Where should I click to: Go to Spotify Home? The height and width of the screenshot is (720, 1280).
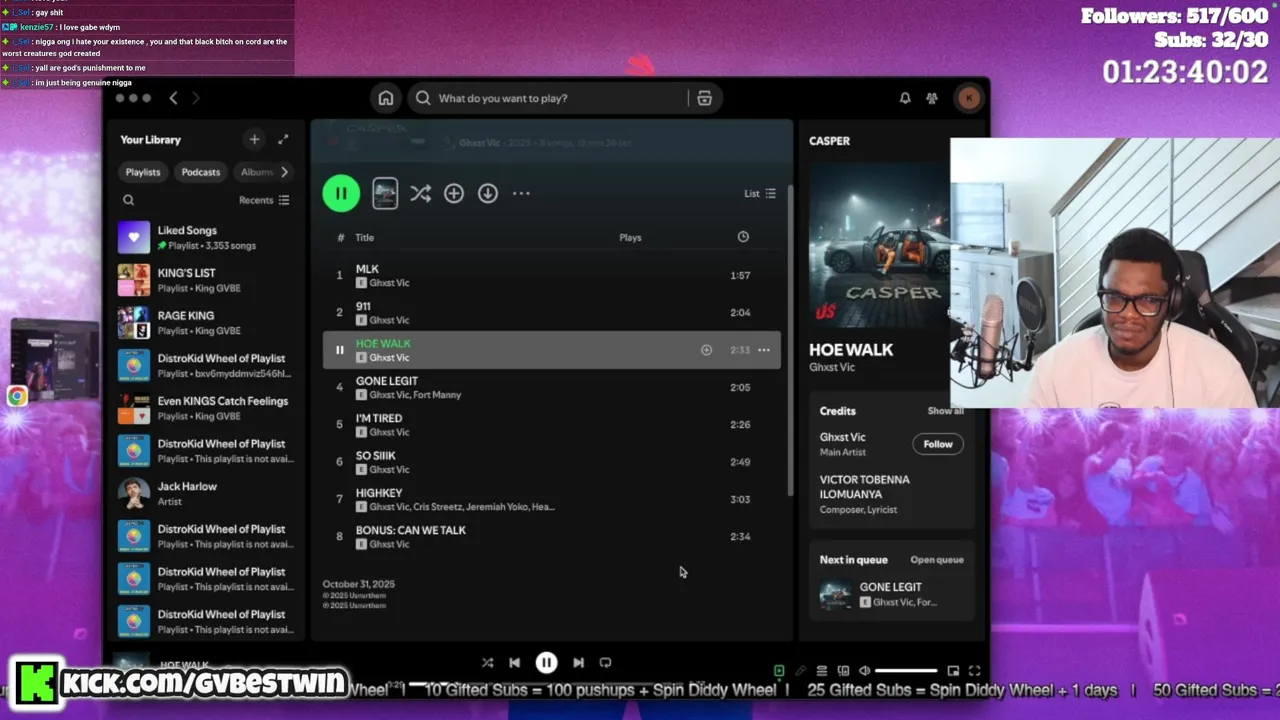pyautogui.click(x=385, y=98)
